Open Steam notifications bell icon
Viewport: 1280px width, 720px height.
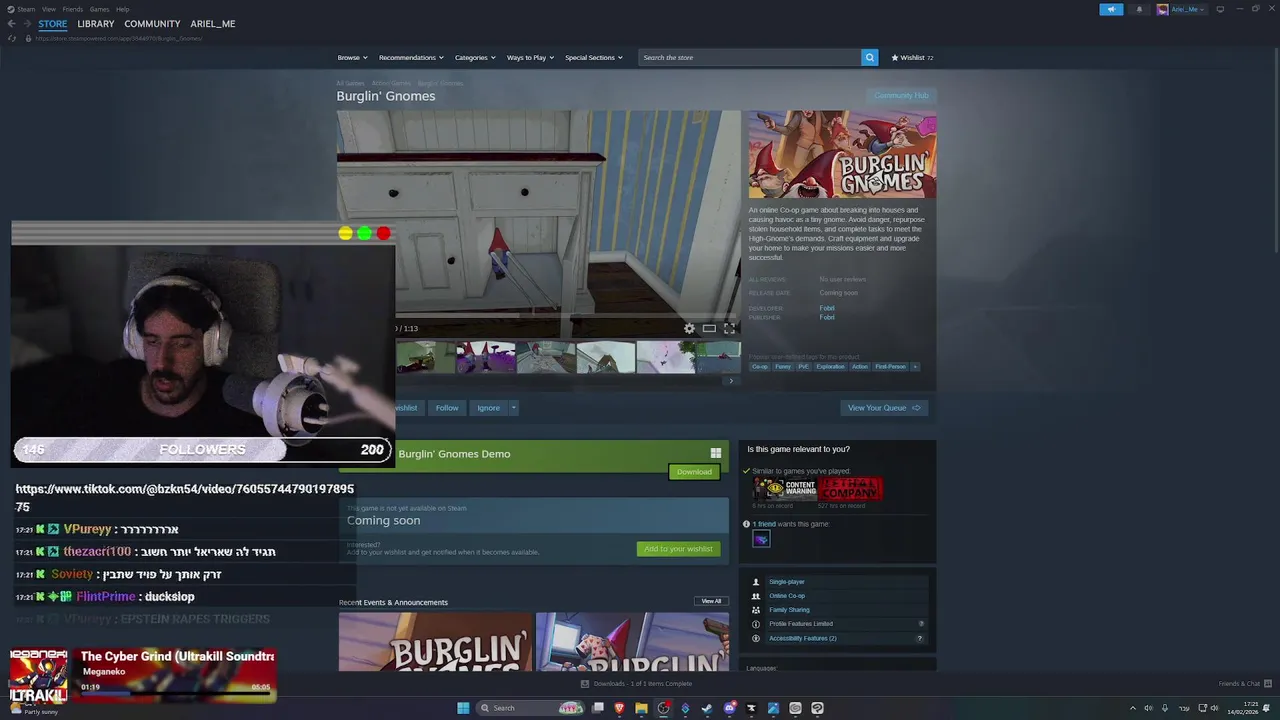coord(1139,9)
